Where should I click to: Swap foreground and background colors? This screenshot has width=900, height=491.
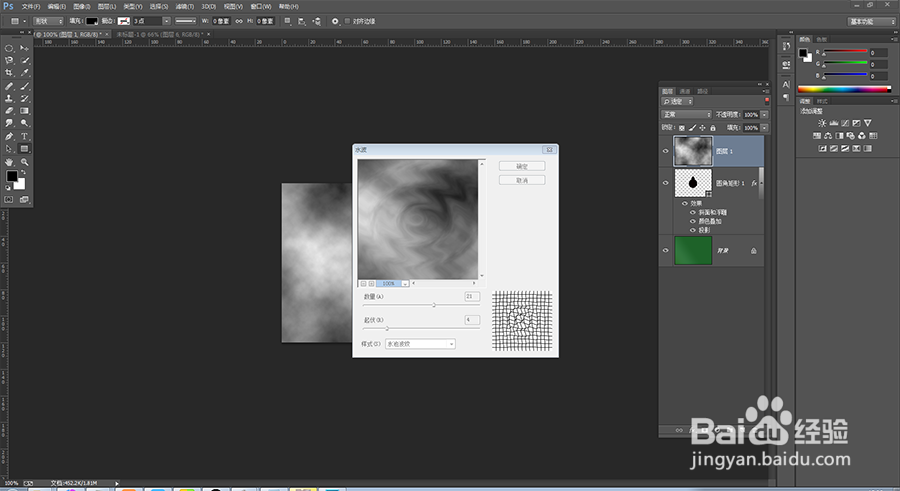coord(24,172)
